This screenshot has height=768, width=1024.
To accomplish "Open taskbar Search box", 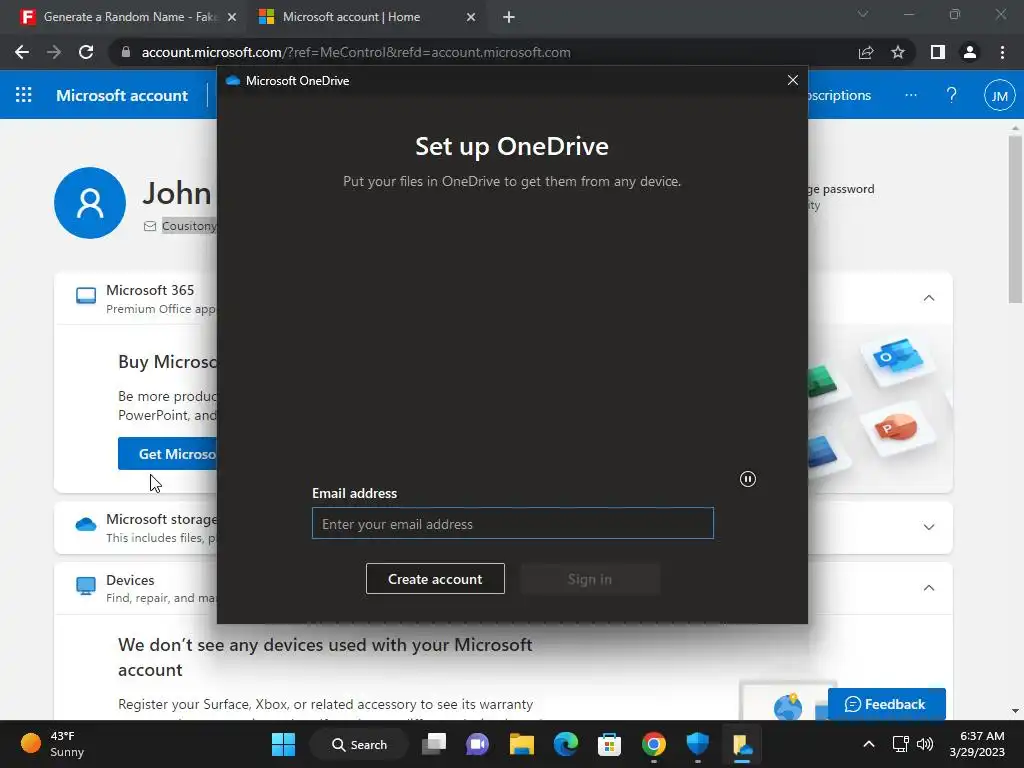I will (359, 744).
